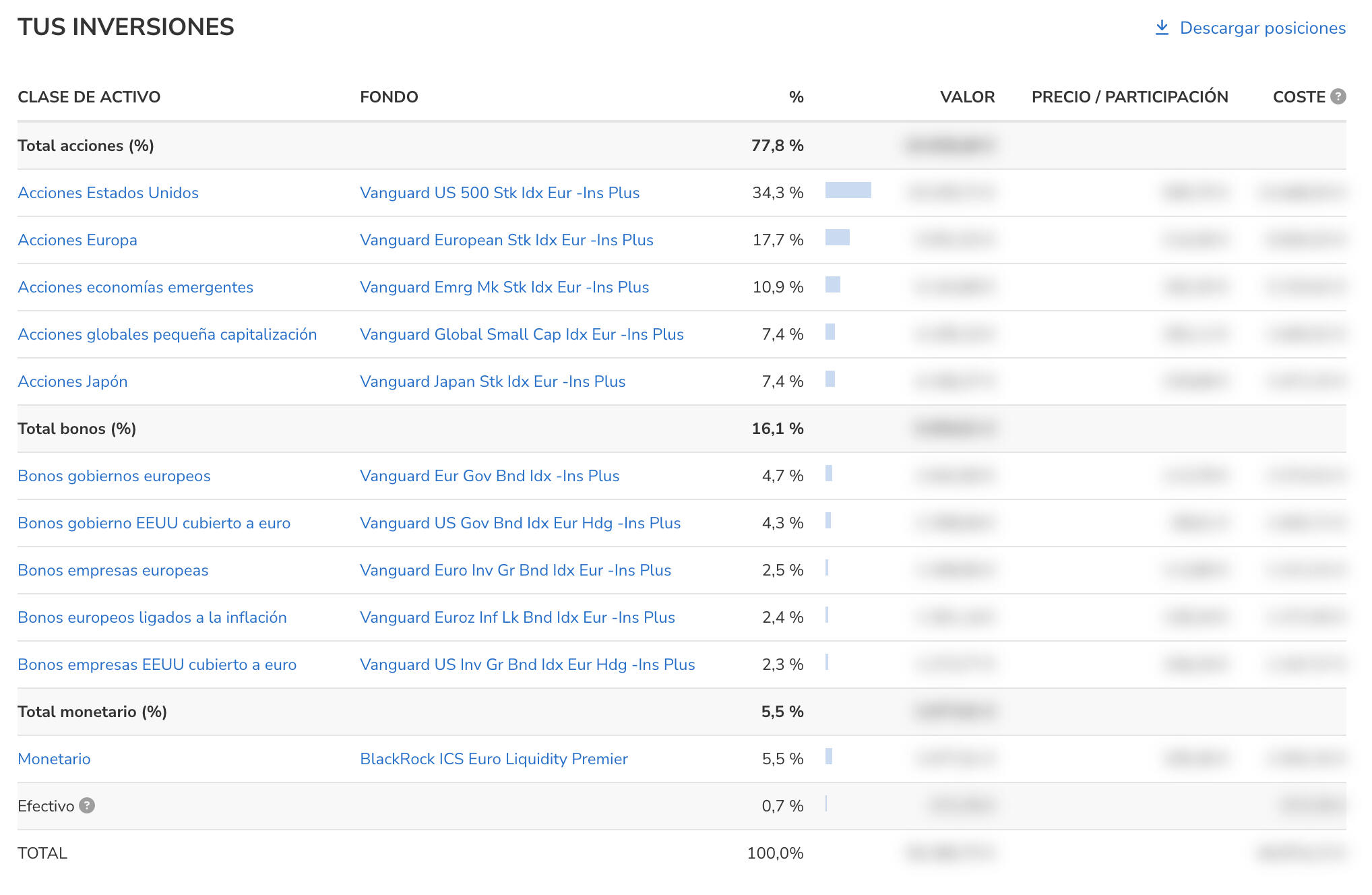Click the download arrow icon beside Descargar posiciones
This screenshot has width=1372, height=895.
point(1162,28)
